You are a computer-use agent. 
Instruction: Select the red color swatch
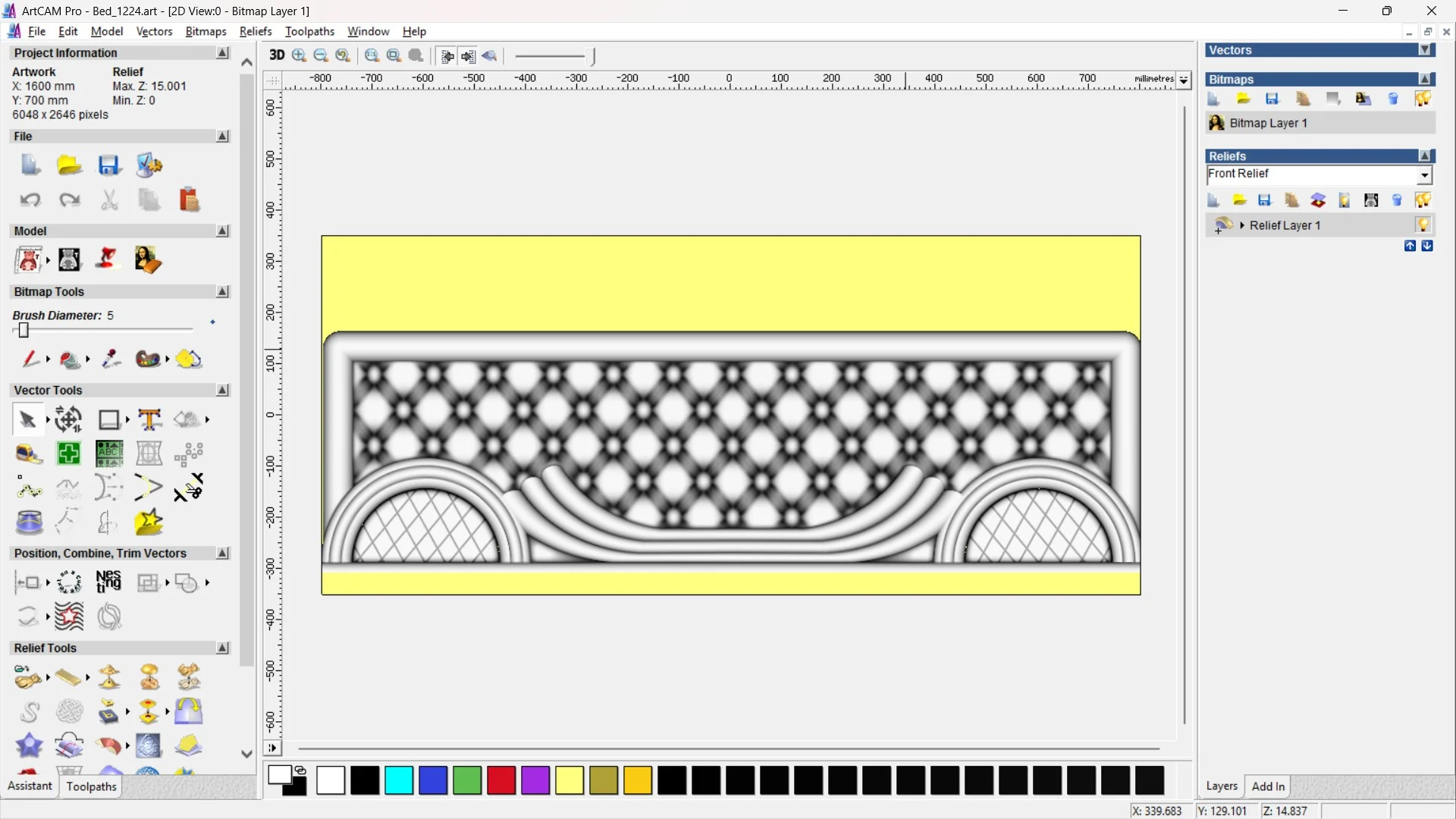(501, 780)
